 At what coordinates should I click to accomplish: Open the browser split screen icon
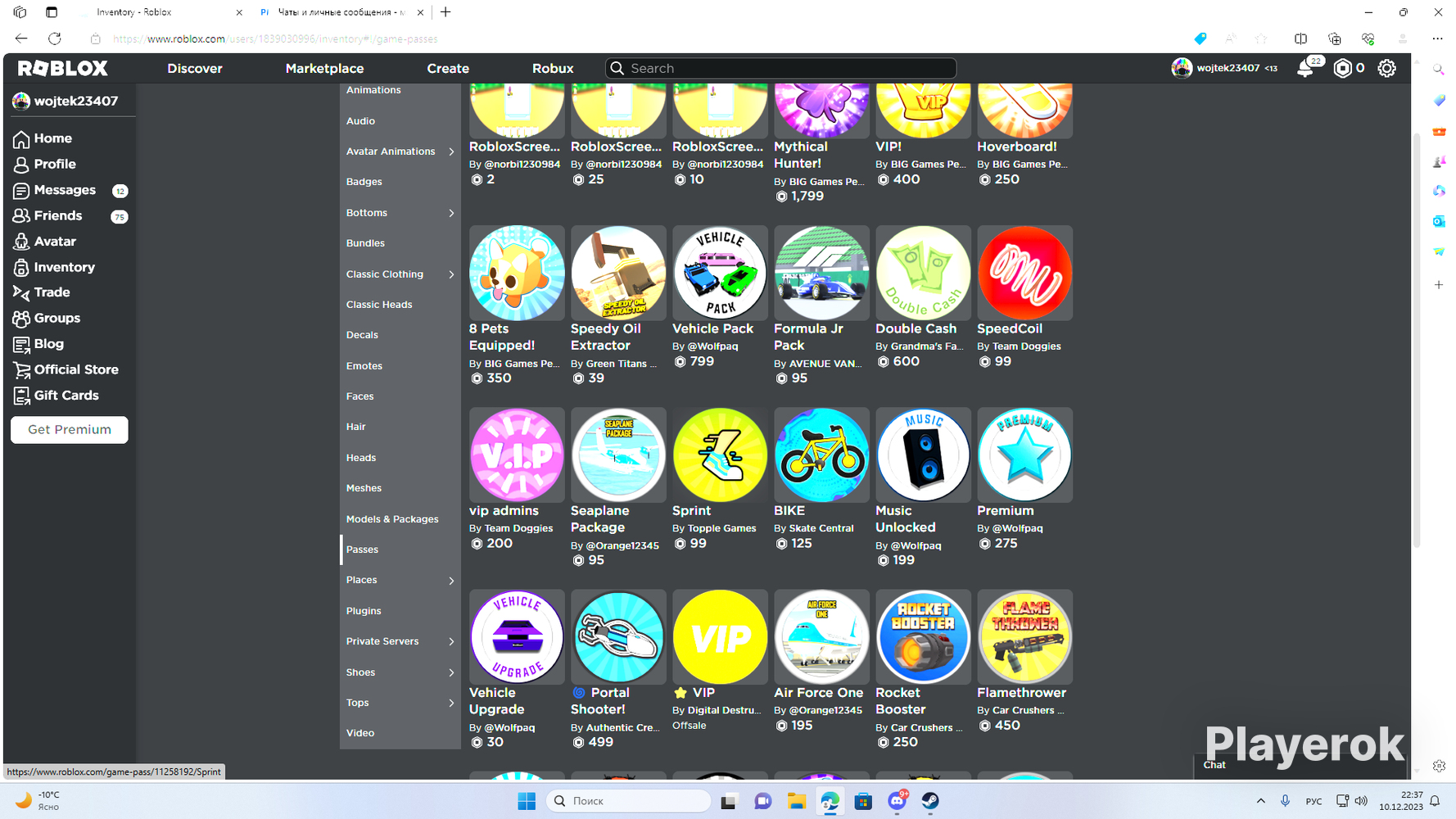(1300, 38)
